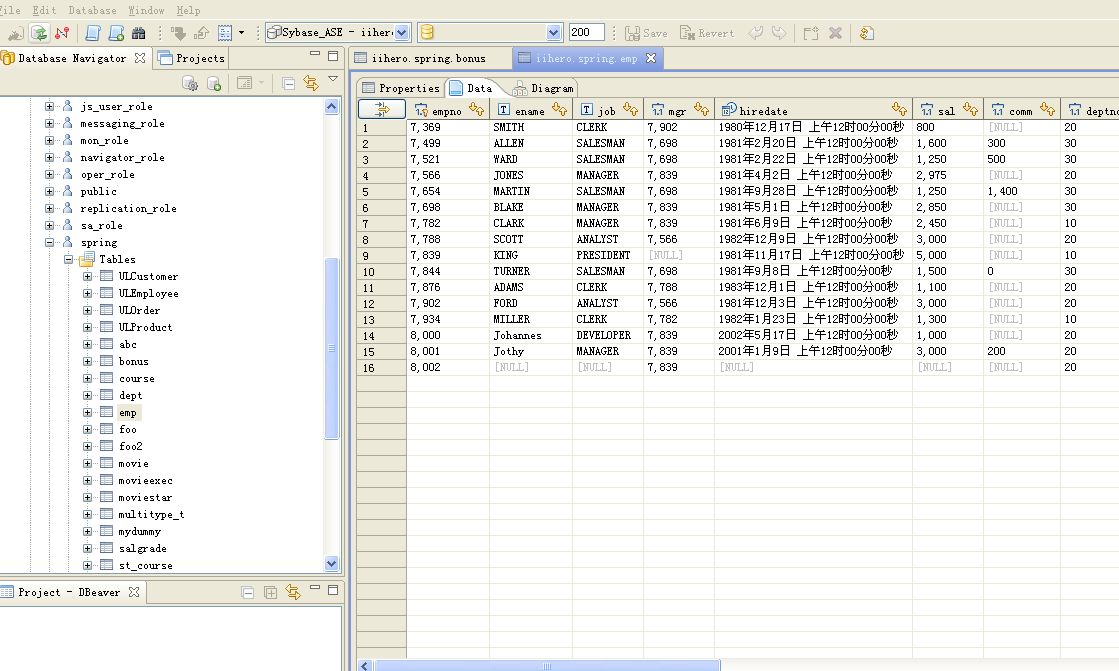1119x671 pixels.
Task: Open the Sybase_ASE connection dropdown
Action: (x=402, y=33)
